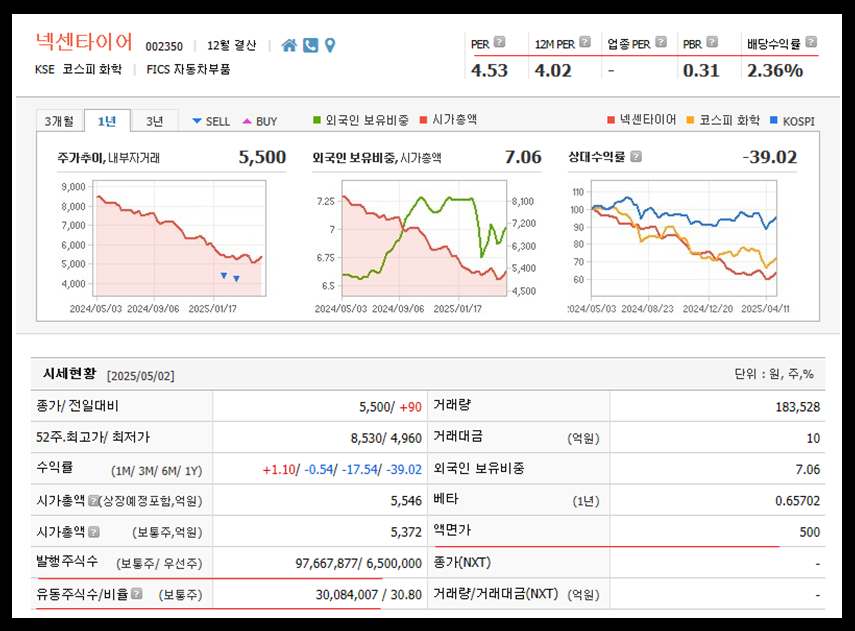Click the red 시가총액 legend swatch
This screenshot has height=631, width=855.
click(x=423, y=120)
